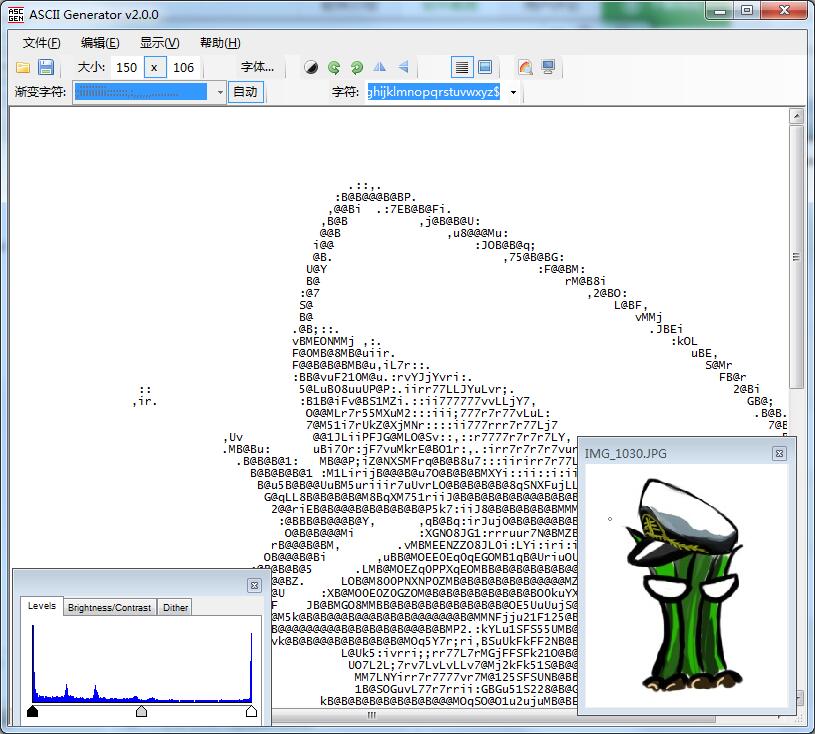Click the 自动 auto button
Screen dimensions: 815x734
tap(245, 92)
